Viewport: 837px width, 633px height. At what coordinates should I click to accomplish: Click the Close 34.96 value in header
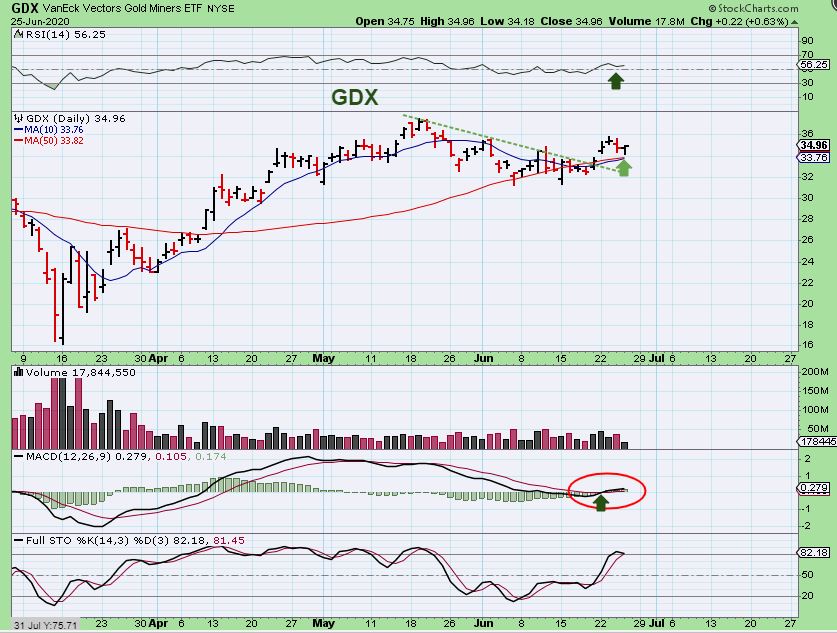point(571,21)
